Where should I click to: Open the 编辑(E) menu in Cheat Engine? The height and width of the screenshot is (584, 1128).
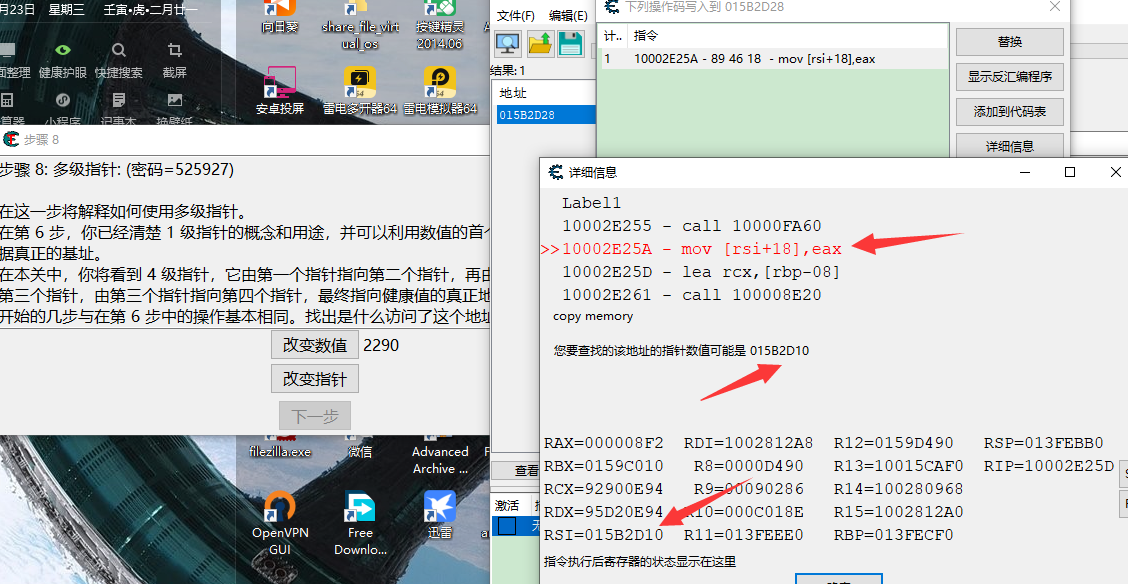pos(568,16)
